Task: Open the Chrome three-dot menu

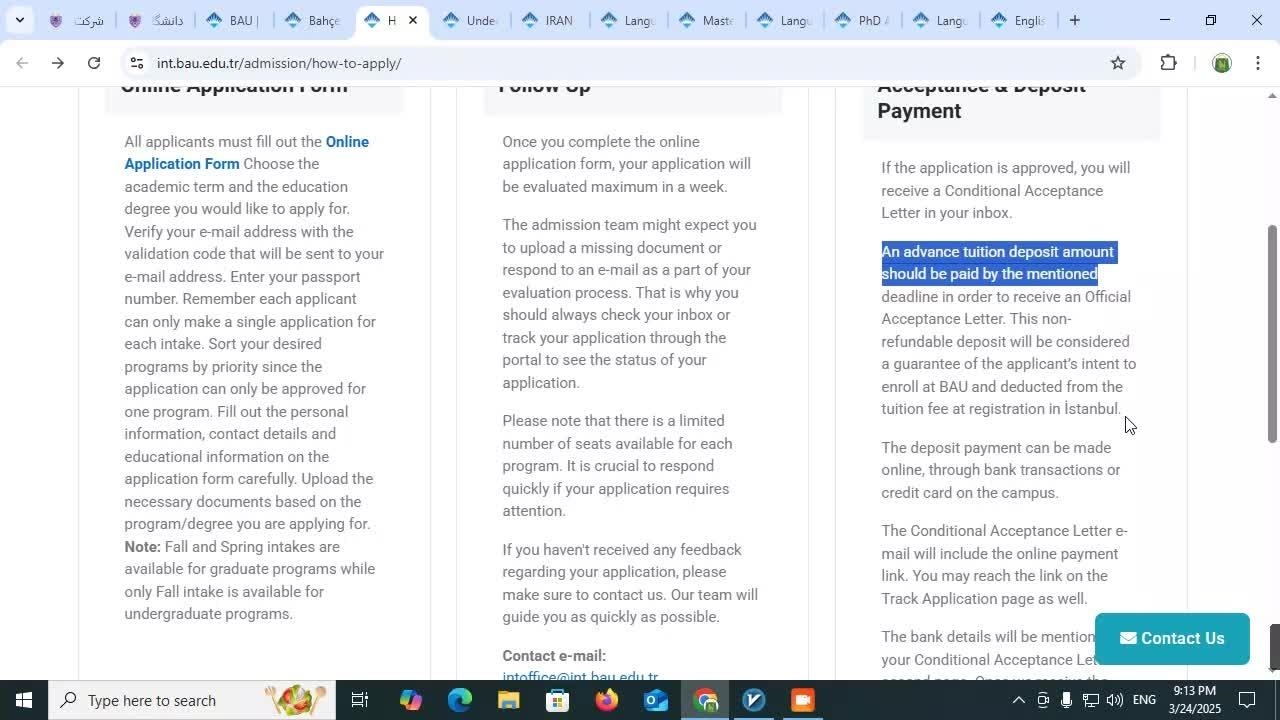Action: (x=1259, y=63)
